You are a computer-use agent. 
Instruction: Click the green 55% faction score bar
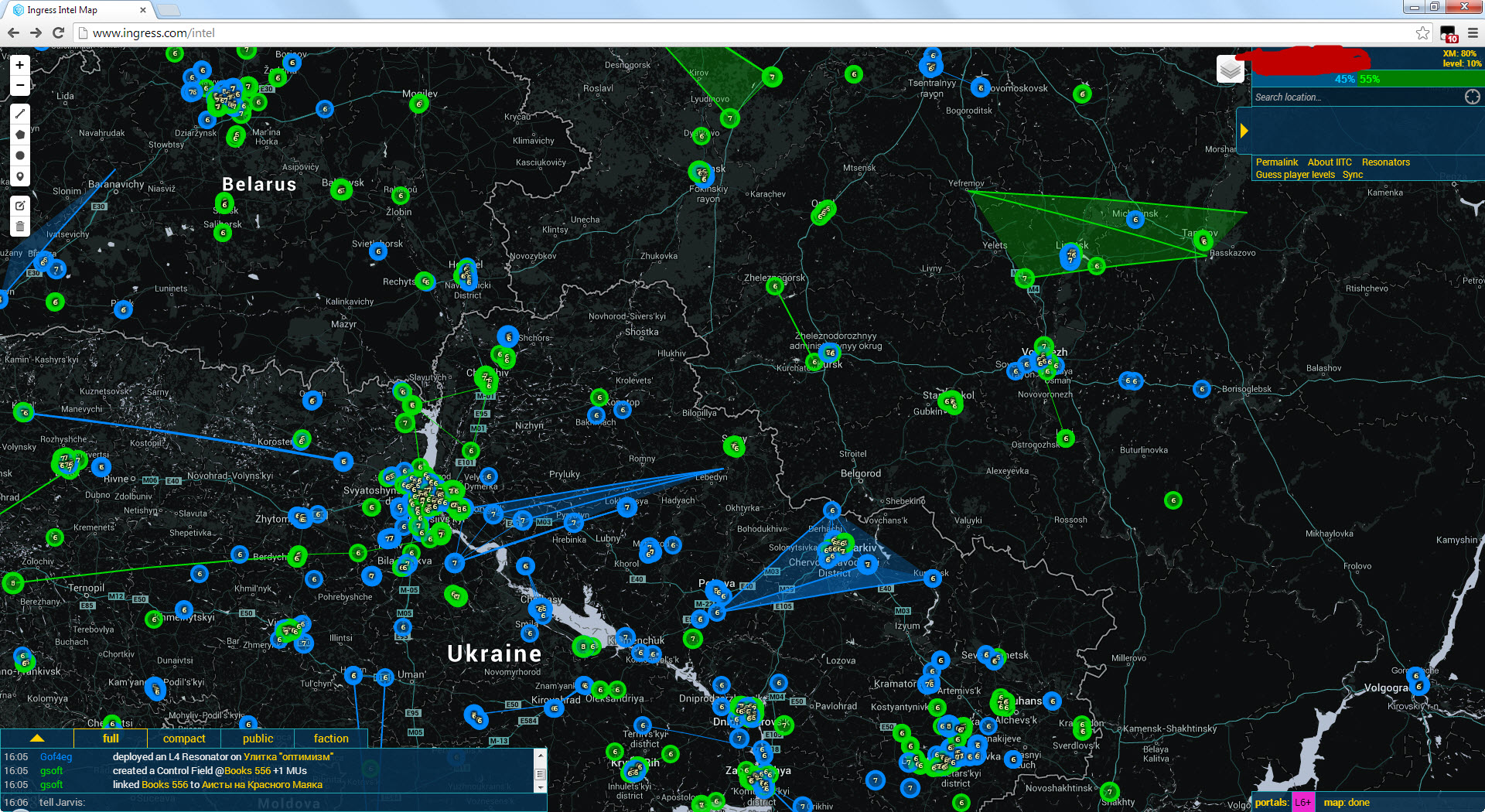click(x=1418, y=79)
